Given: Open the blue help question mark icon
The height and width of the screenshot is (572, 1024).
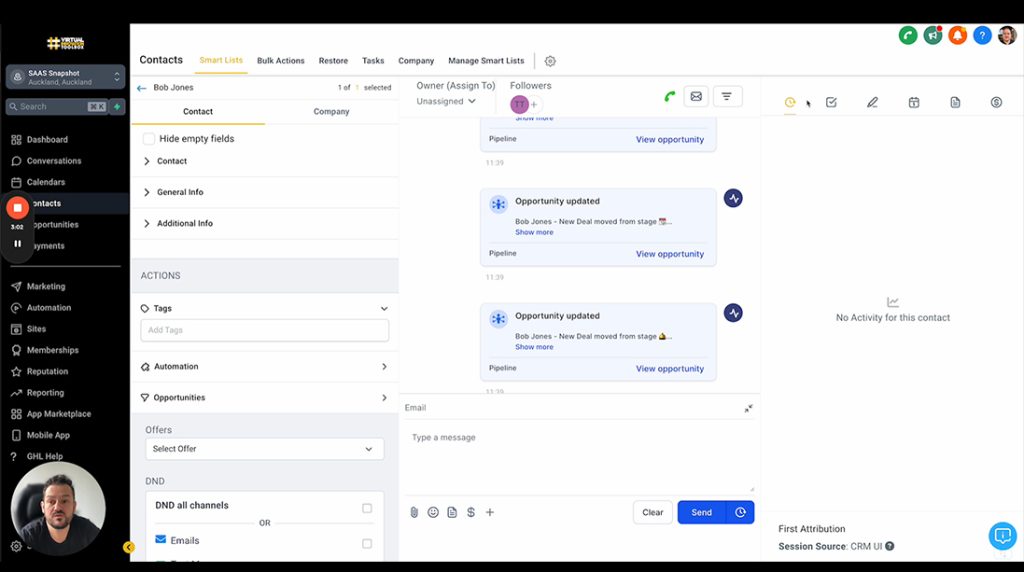Looking at the screenshot, I should [982, 35].
